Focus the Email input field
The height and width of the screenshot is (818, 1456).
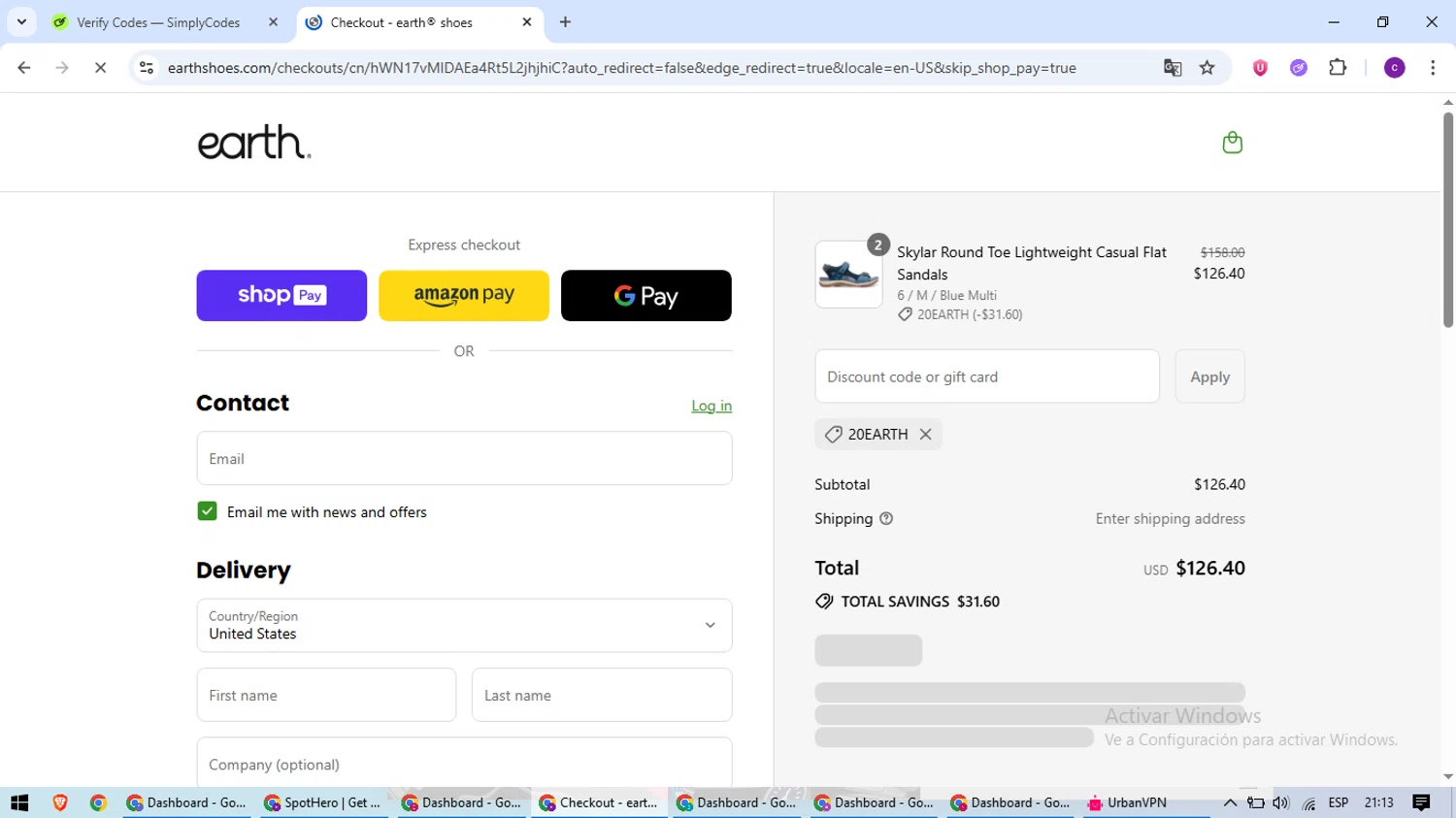pos(464,458)
